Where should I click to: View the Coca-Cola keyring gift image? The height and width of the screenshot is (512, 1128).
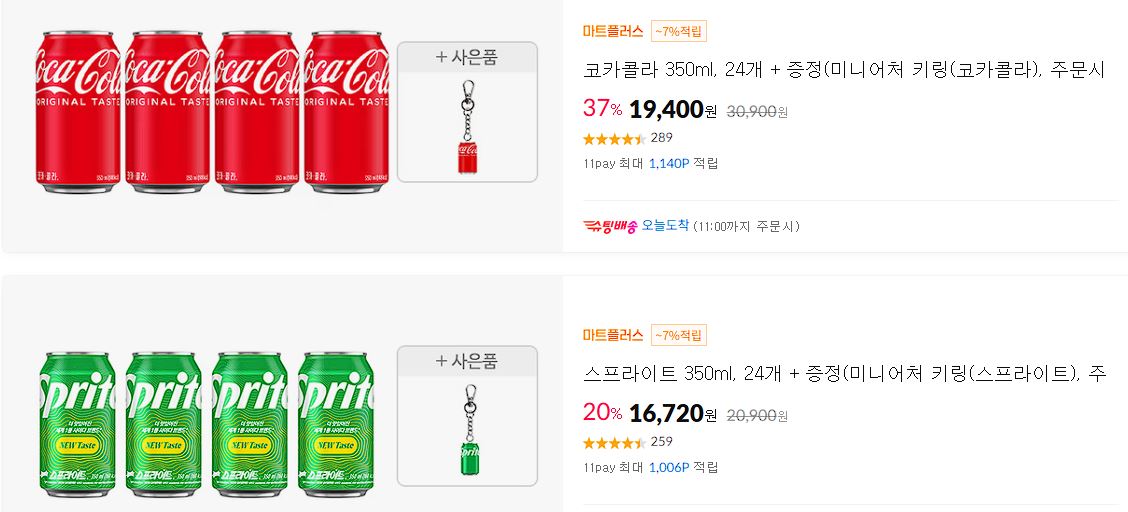coord(468,127)
